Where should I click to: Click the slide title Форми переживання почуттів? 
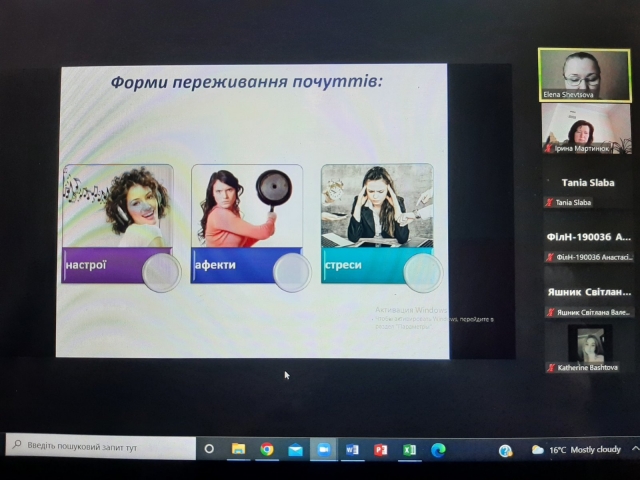tap(246, 82)
